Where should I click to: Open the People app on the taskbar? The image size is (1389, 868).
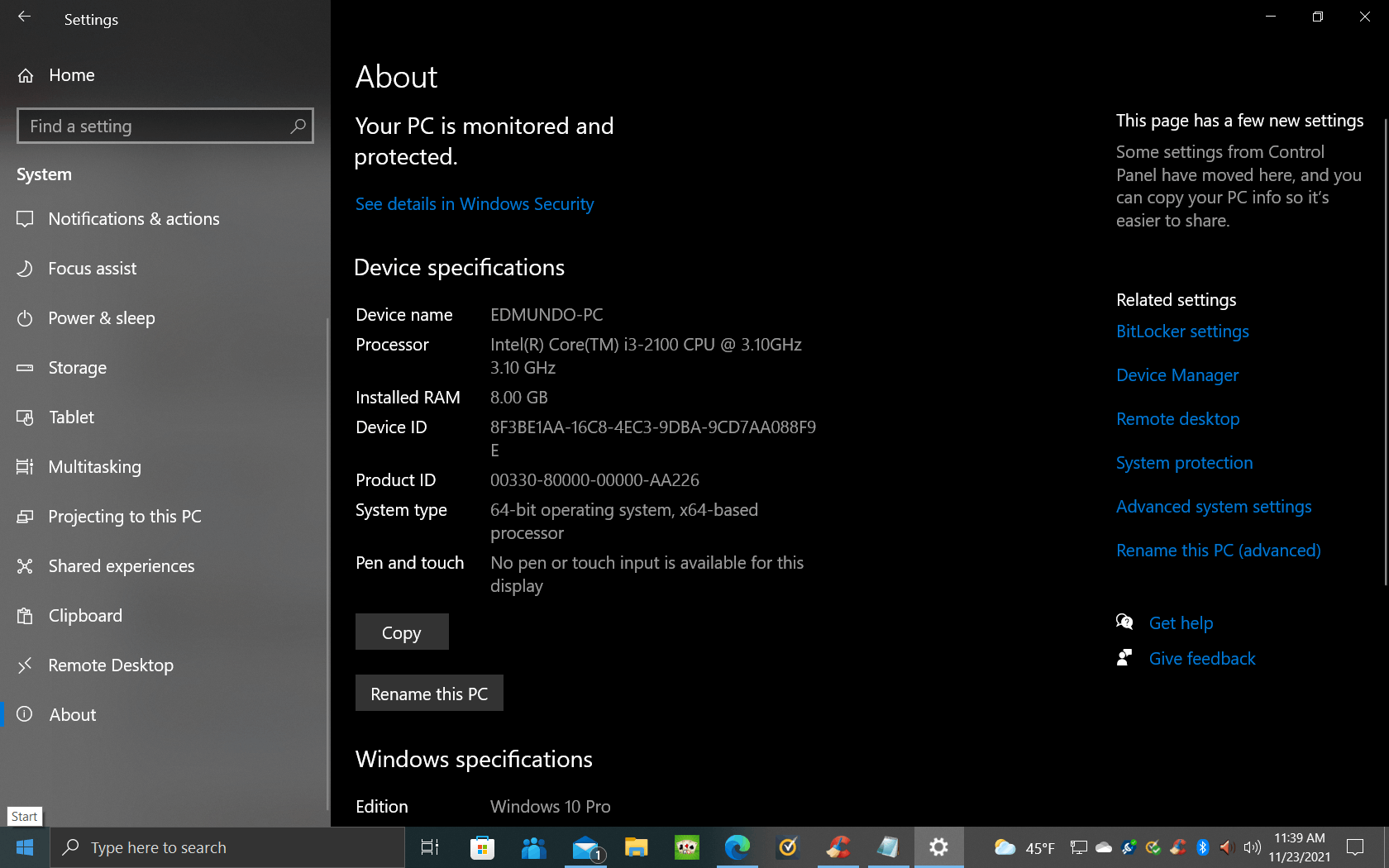(533, 847)
